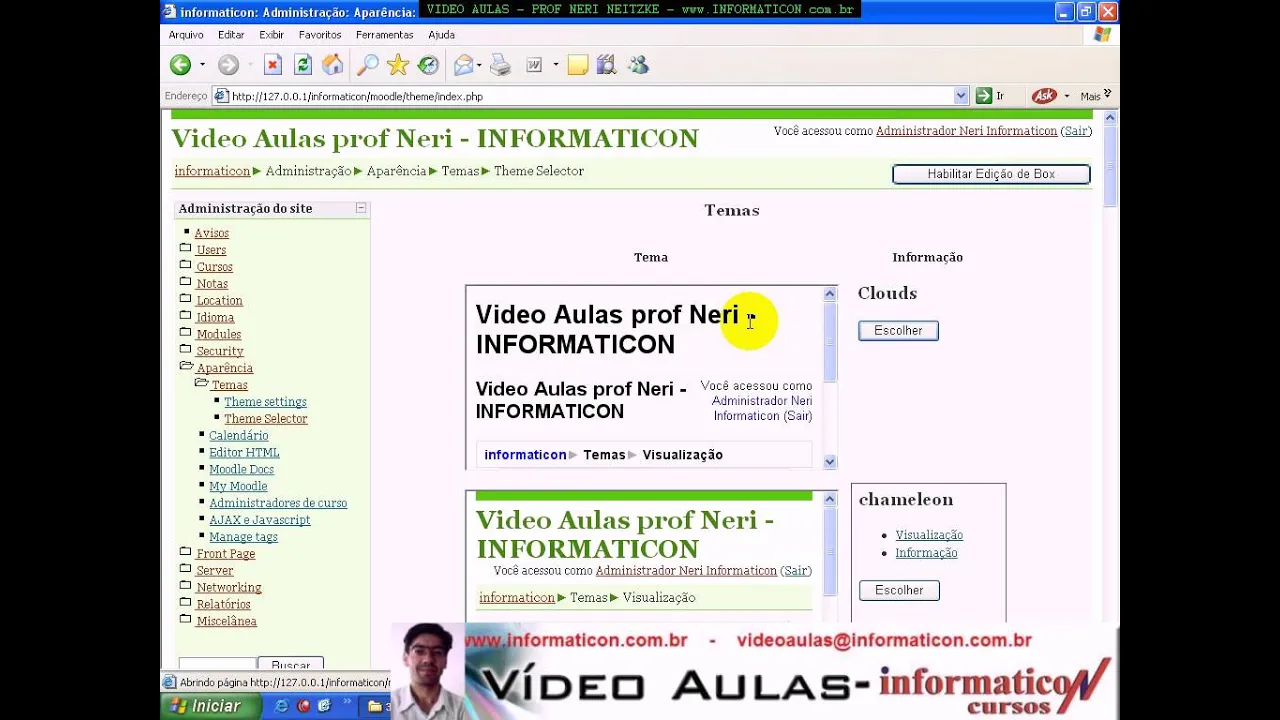
Task: Click the address bar URL field
Action: point(590,96)
